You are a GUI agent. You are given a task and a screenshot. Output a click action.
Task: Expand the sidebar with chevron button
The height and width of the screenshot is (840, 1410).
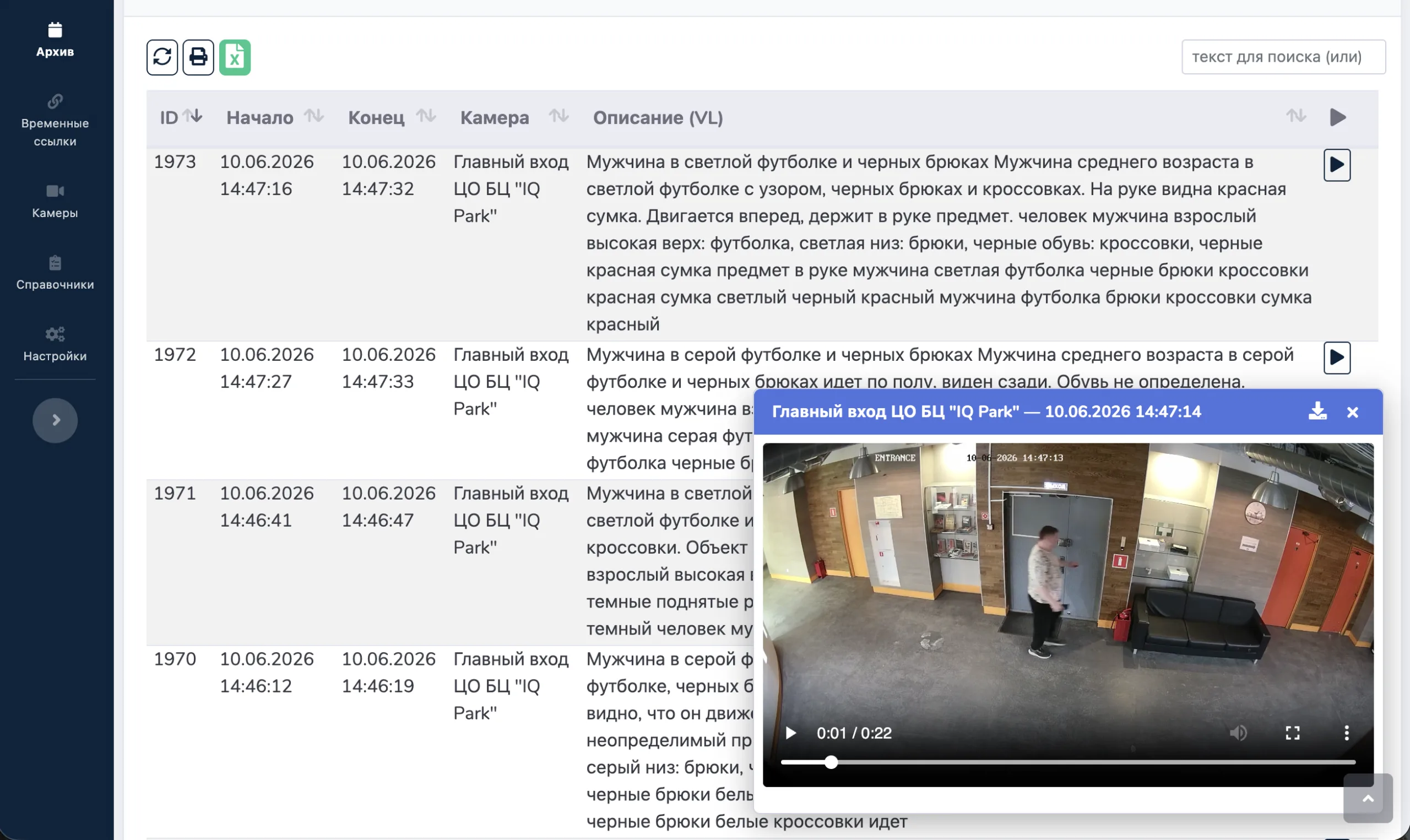point(55,420)
